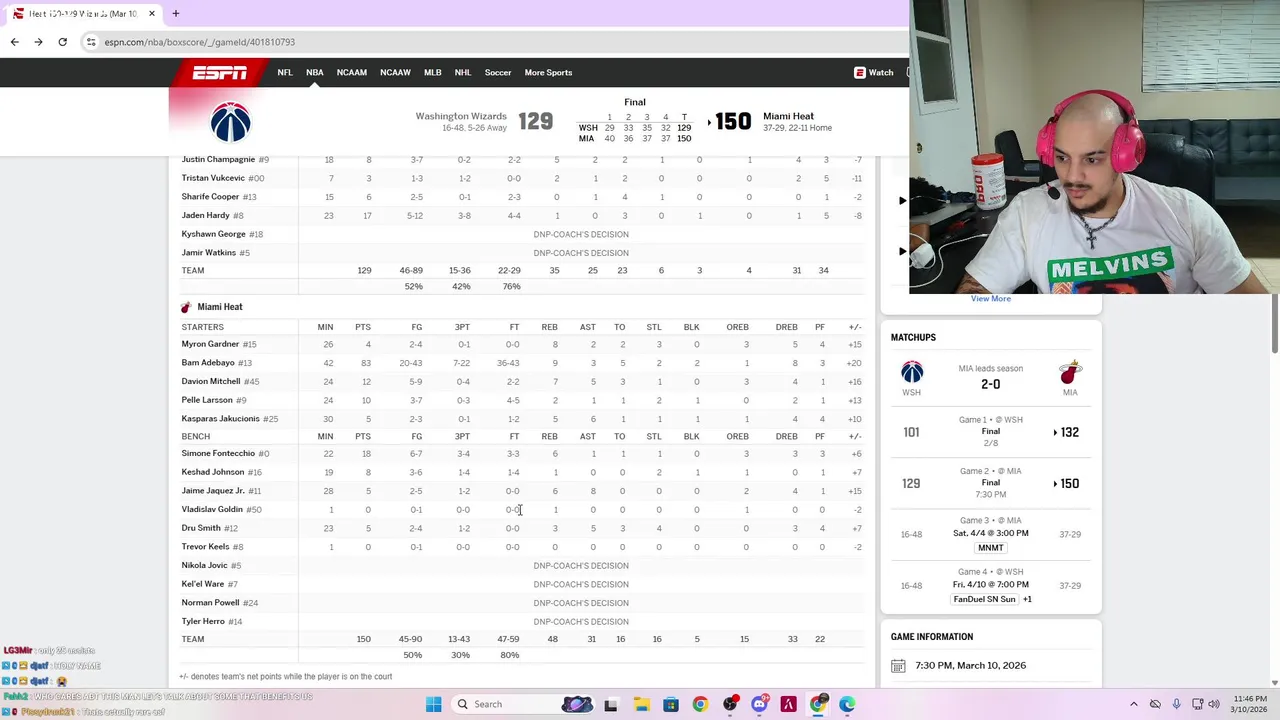Open the NCAAM menu
Viewport: 1280px width, 720px height.
coord(352,73)
